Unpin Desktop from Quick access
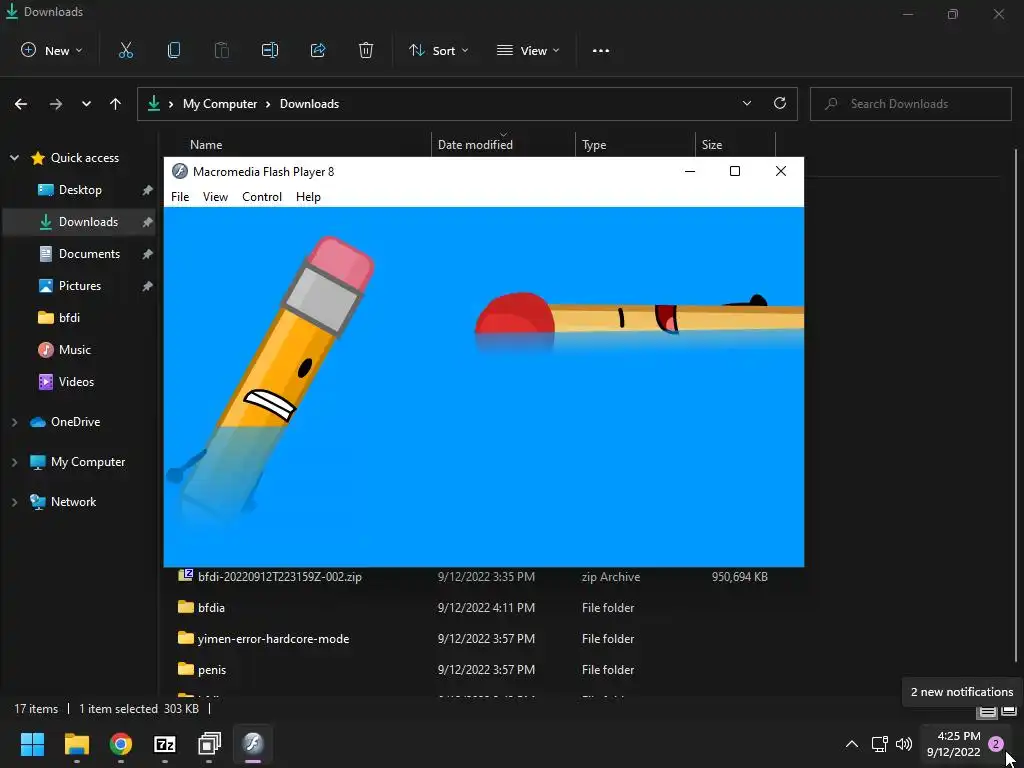 click(x=148, y=190)
